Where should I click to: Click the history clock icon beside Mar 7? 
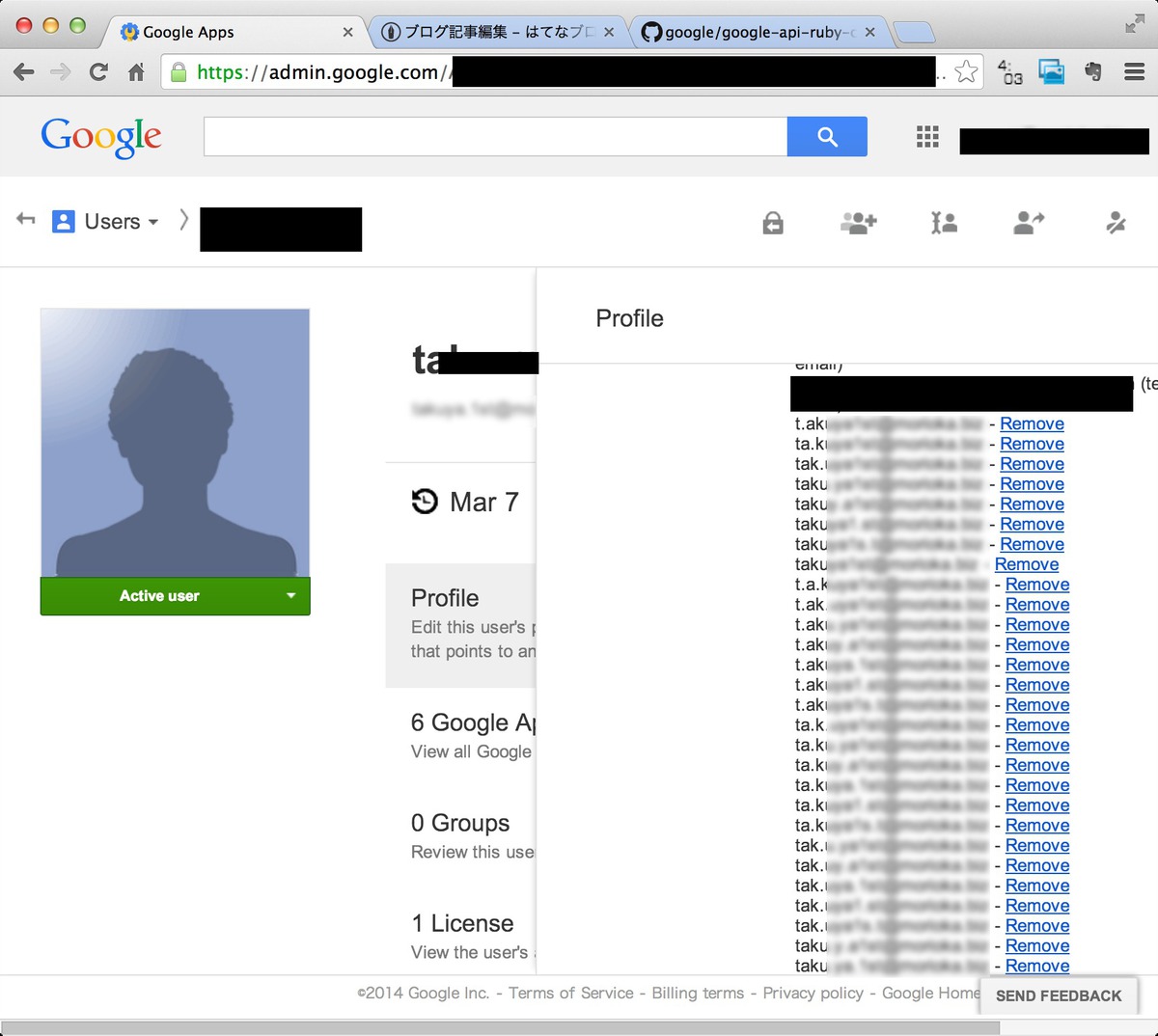425,502
